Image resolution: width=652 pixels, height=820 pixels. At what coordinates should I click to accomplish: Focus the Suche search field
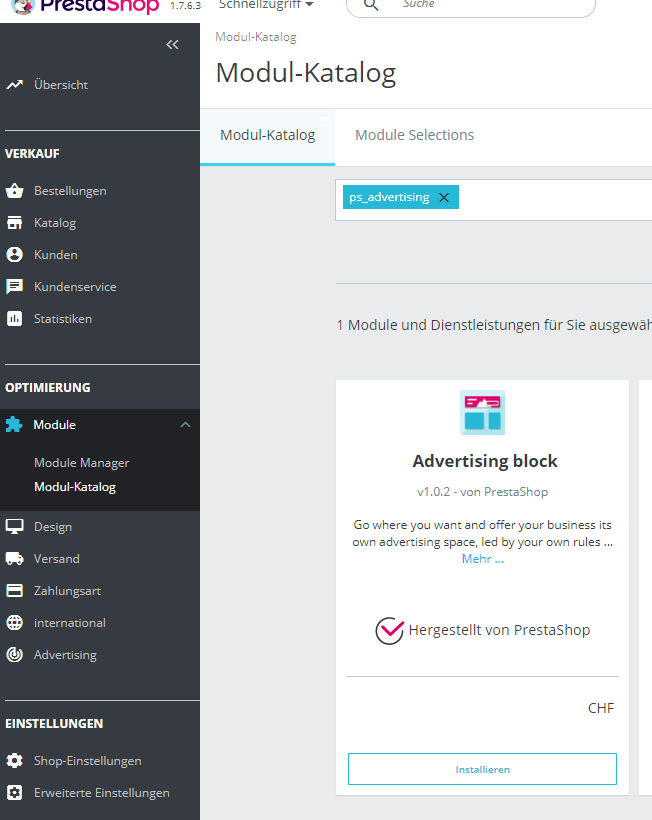coord(471,5)
